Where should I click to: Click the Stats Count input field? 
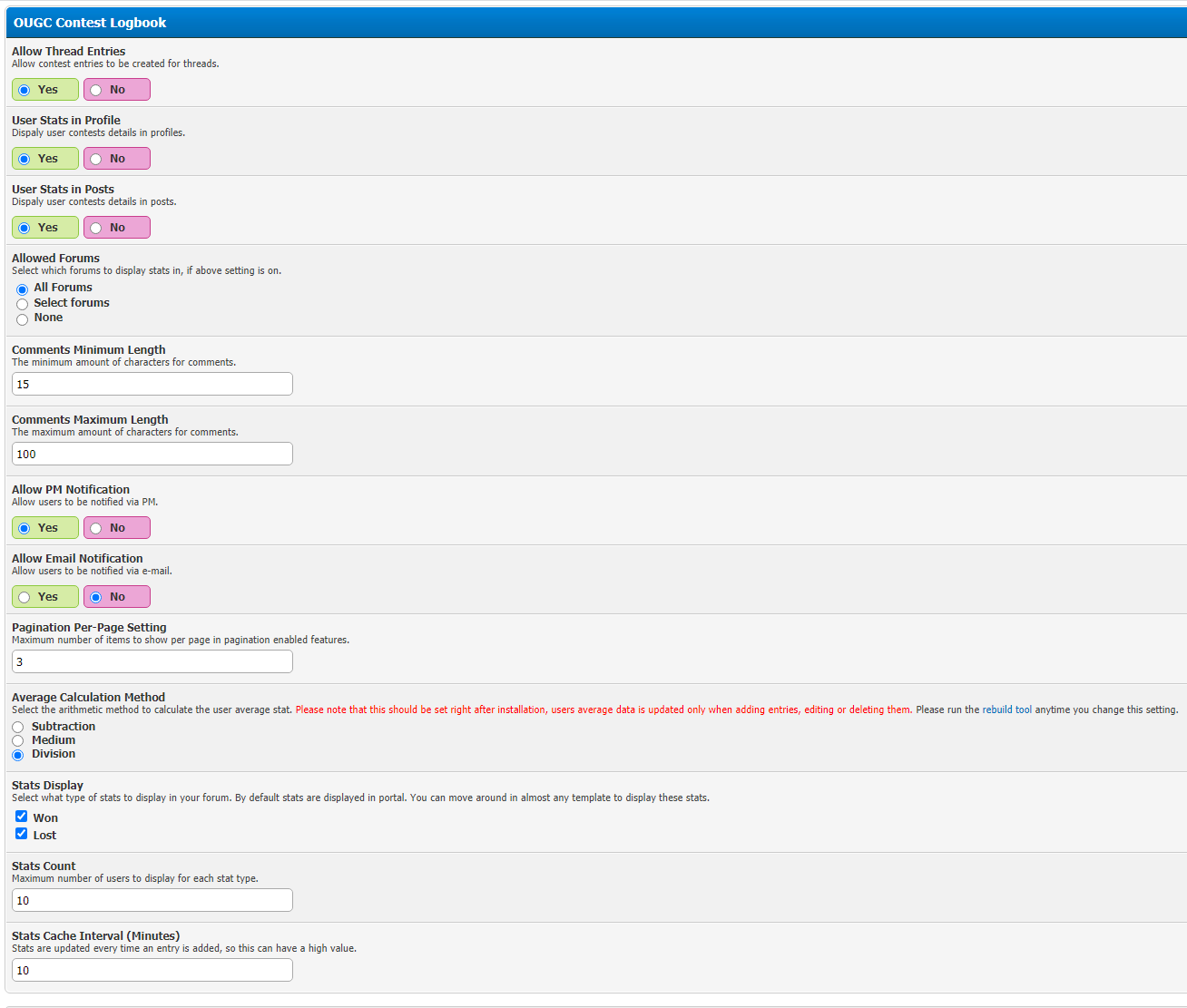click(152, 900)
